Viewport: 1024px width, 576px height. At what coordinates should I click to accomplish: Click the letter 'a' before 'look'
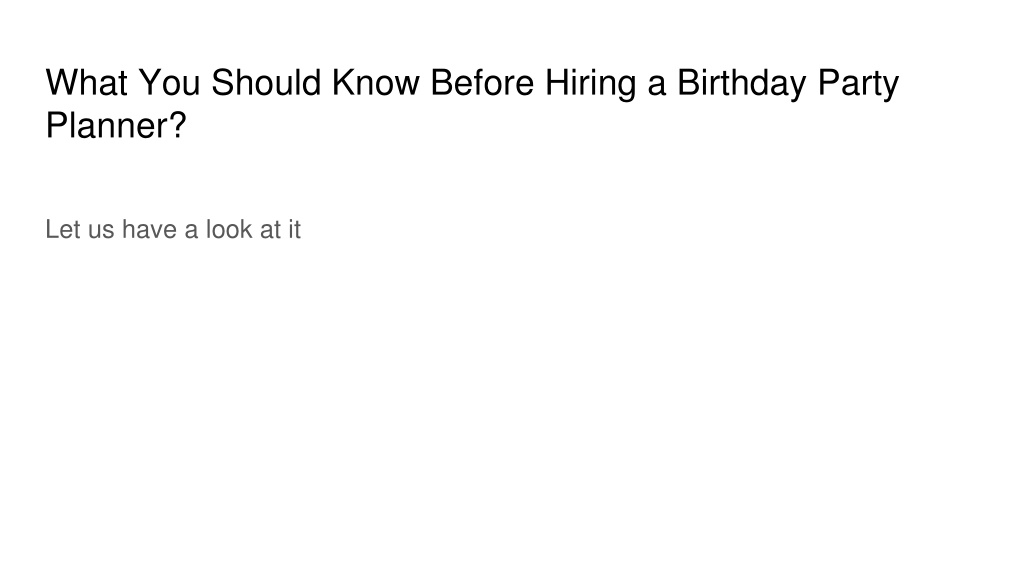pyautogui.click(x=191, y=232)
